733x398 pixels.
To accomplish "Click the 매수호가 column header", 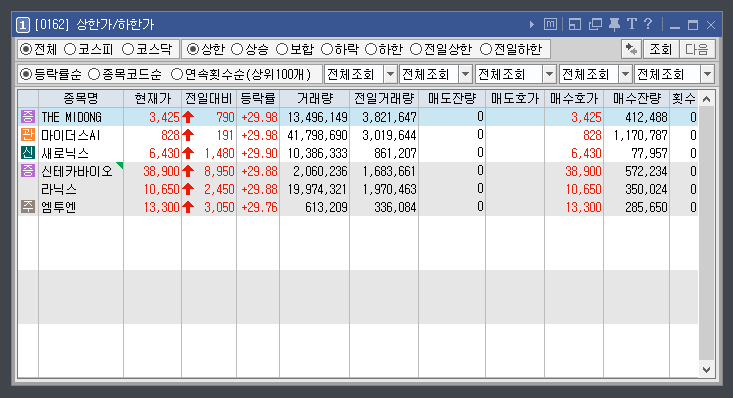I will [x=574, y=99].
